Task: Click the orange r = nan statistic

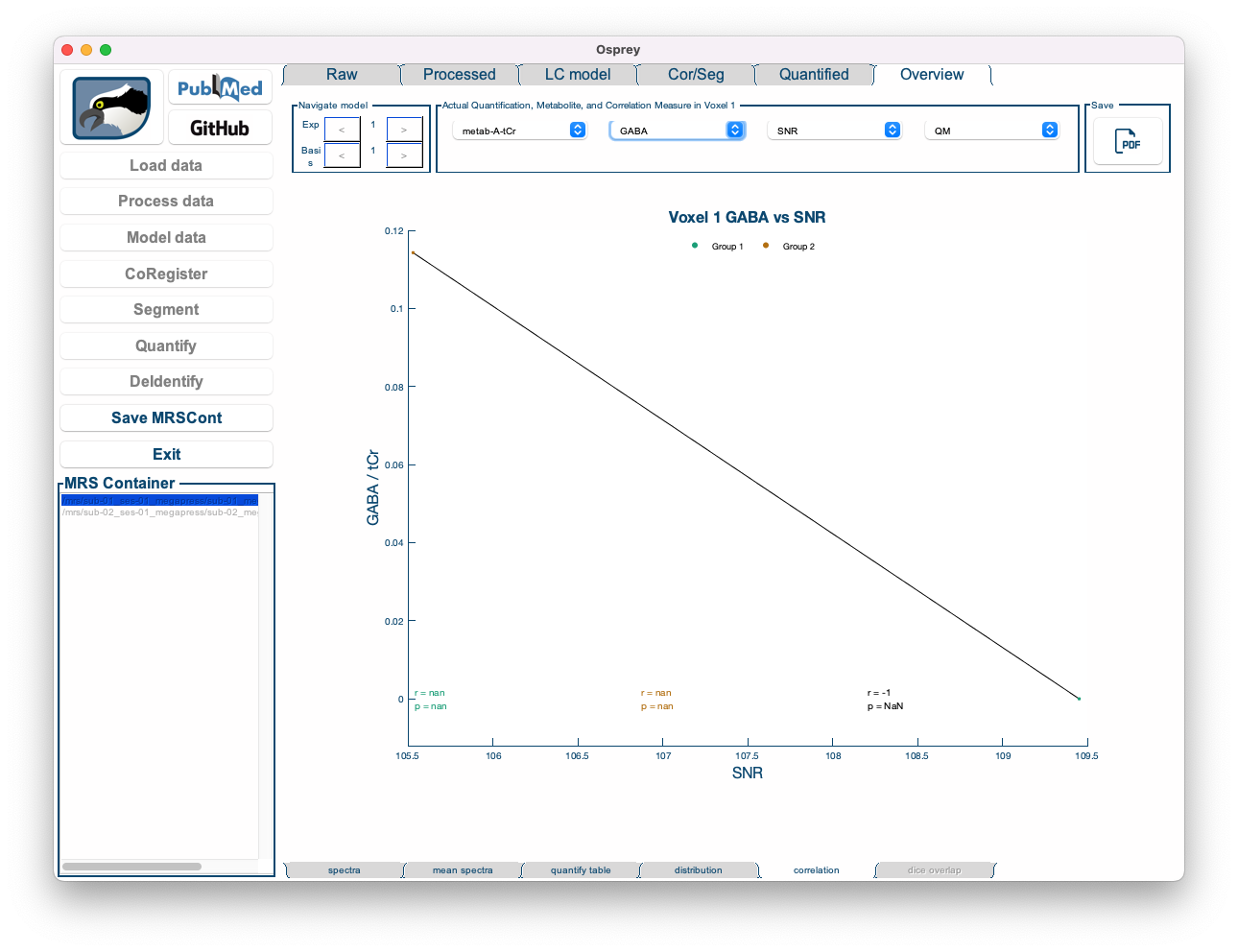Action: (x=656, y=693)
